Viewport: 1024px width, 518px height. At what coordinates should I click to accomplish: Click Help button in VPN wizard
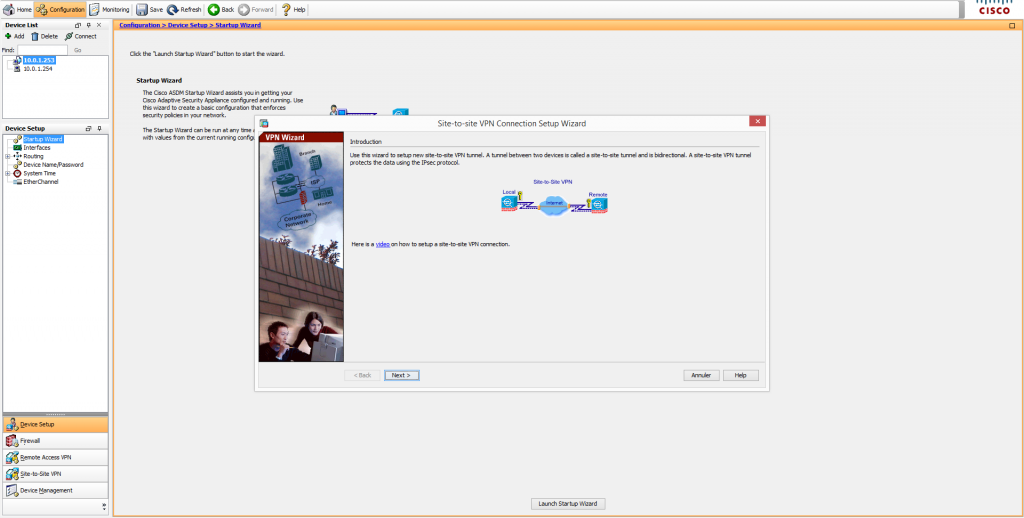coord(741,376)
